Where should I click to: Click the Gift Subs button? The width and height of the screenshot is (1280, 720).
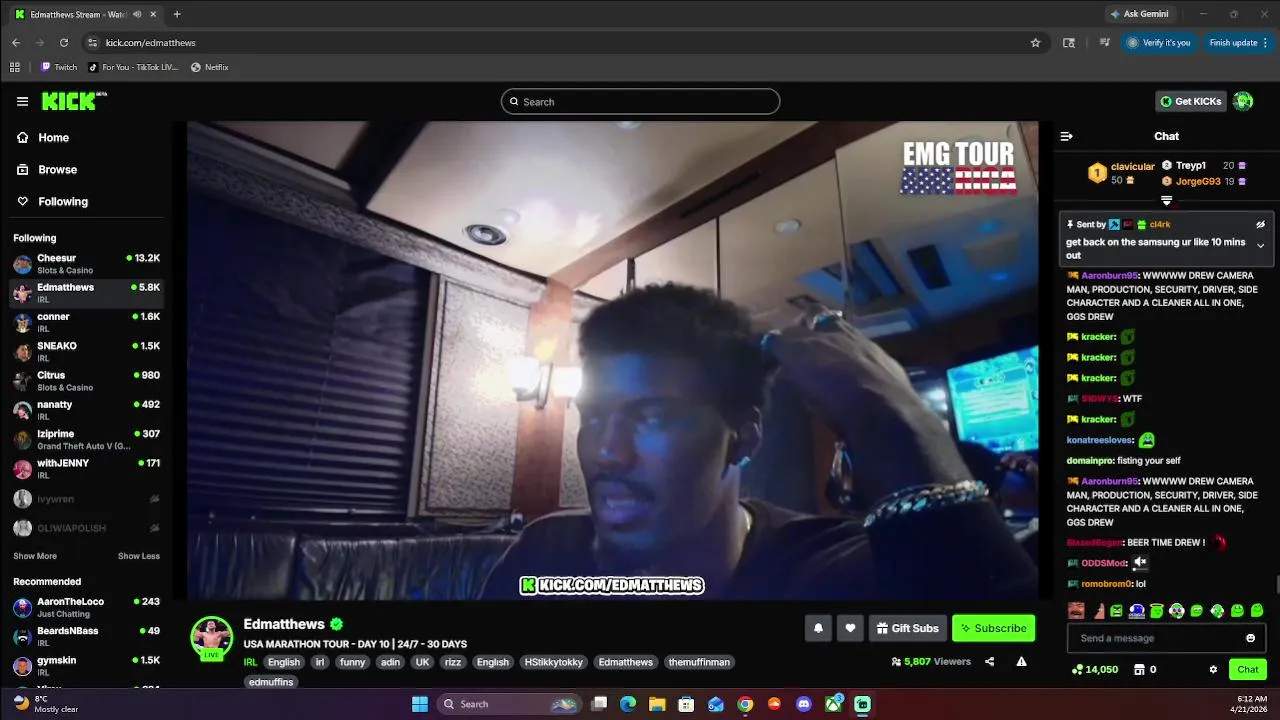(x=907, y=628)
